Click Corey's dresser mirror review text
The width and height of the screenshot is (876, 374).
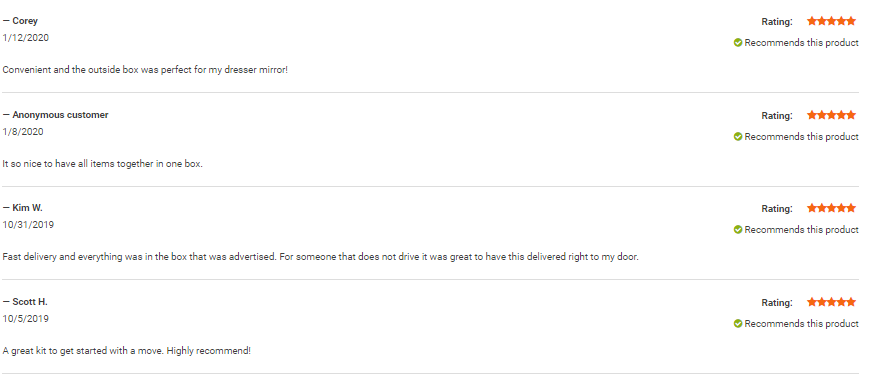(x=145, y=70)
